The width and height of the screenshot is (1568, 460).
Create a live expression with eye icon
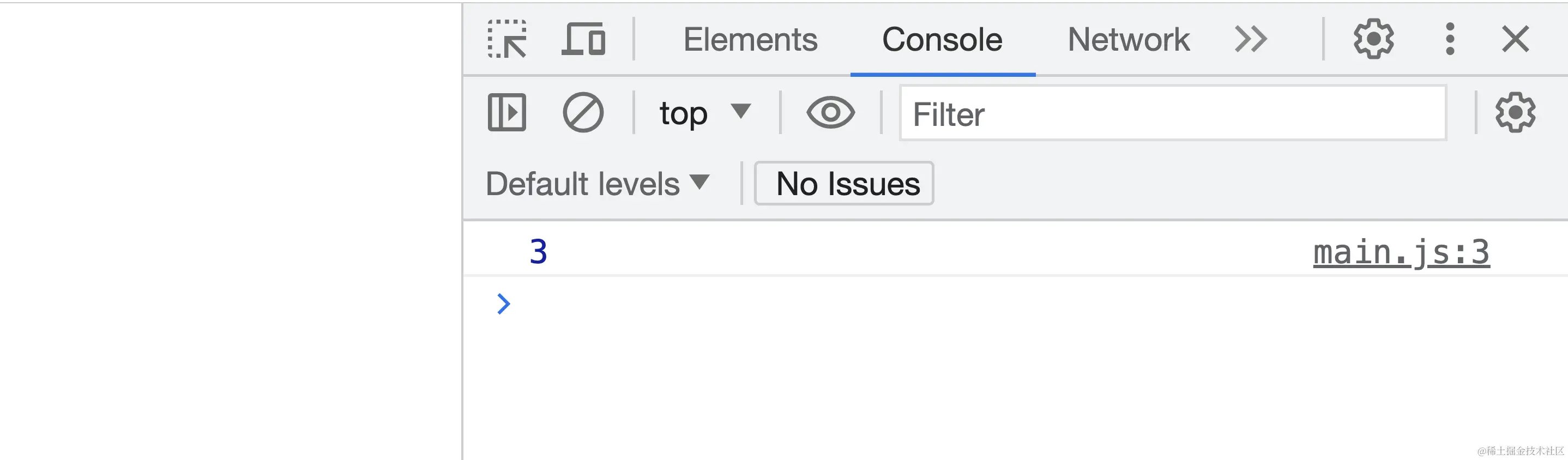pos(830,113)
